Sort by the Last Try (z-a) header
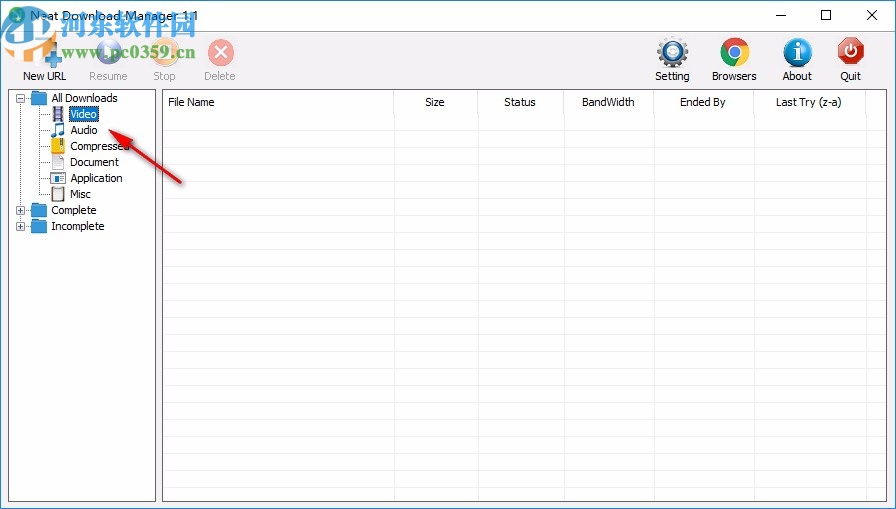 pos(810,102)
